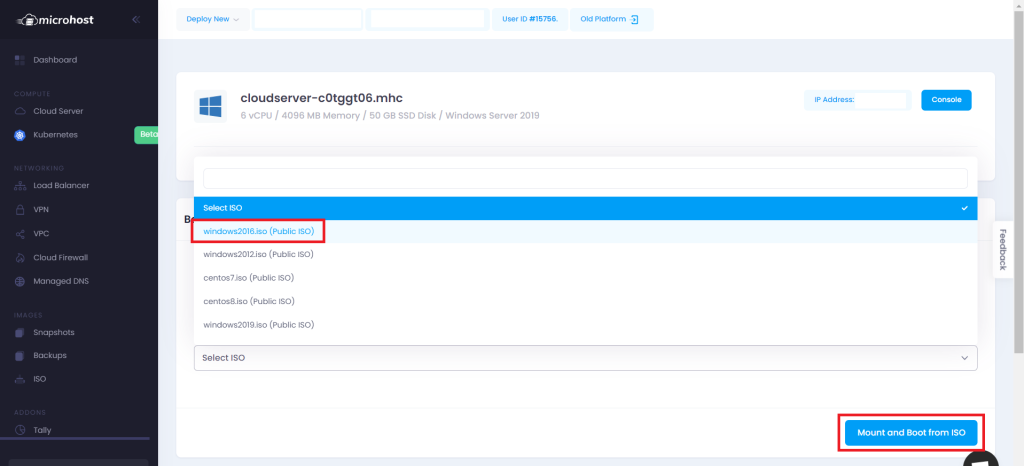Click the IP Address field

tap(857, 100)
